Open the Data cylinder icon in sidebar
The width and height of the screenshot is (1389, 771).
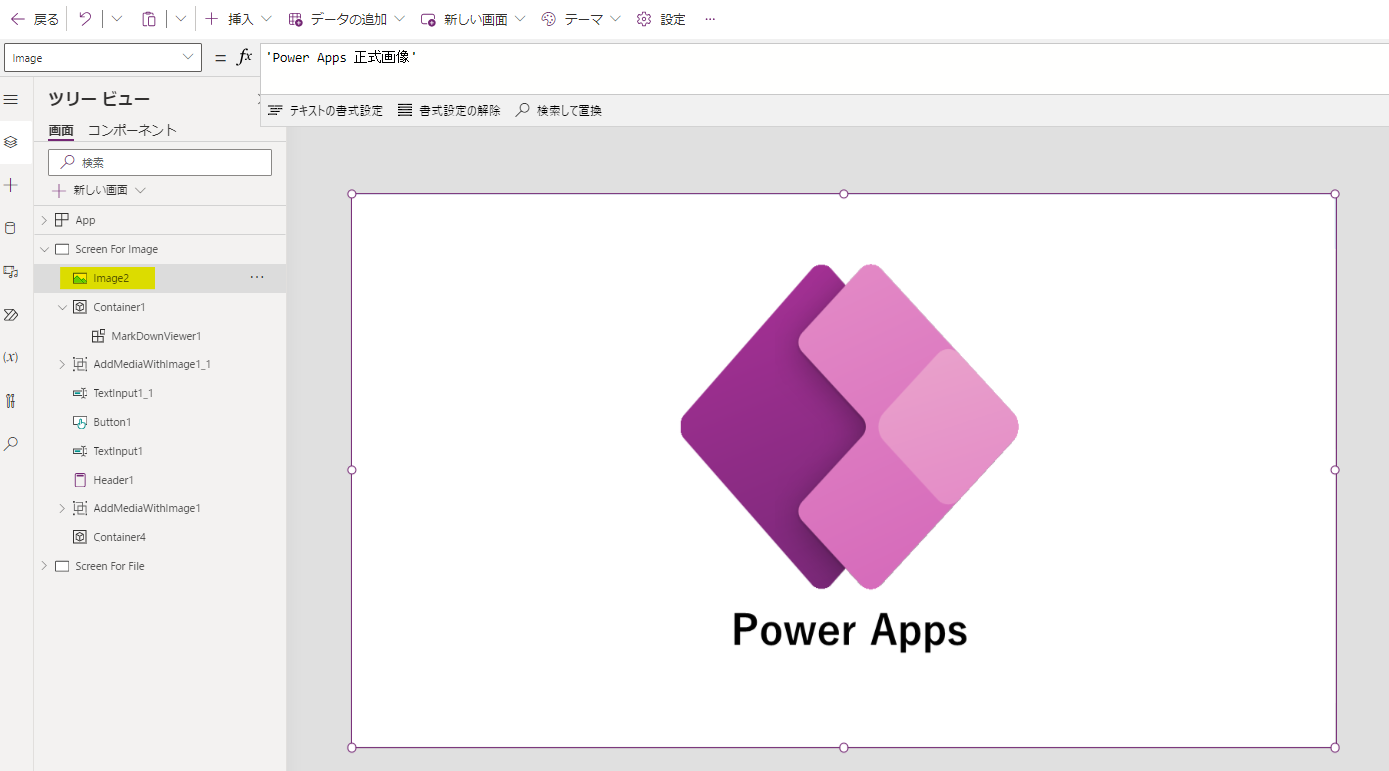[11, 228]
